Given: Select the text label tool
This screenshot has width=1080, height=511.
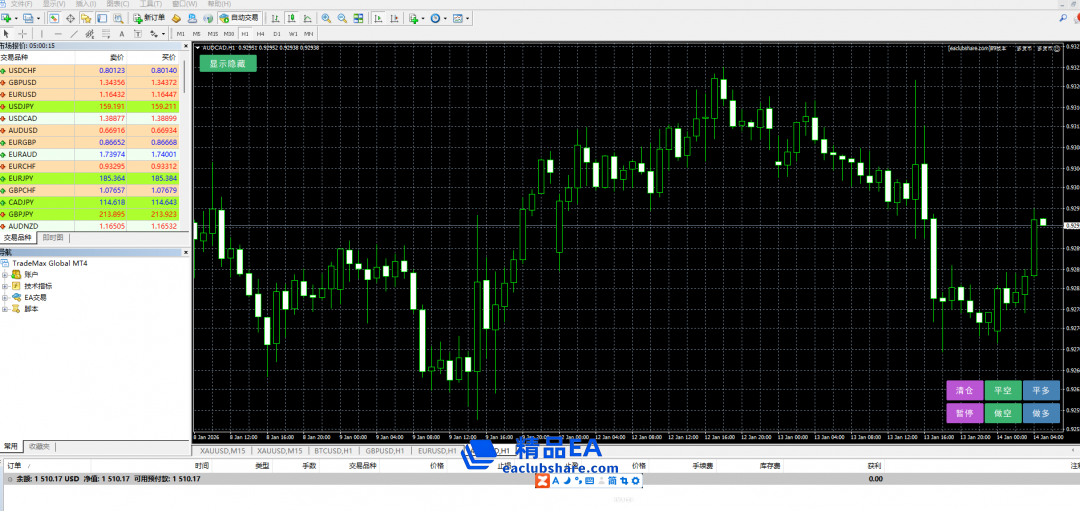Looking at the screenshot, I should [x=138, y=34].
